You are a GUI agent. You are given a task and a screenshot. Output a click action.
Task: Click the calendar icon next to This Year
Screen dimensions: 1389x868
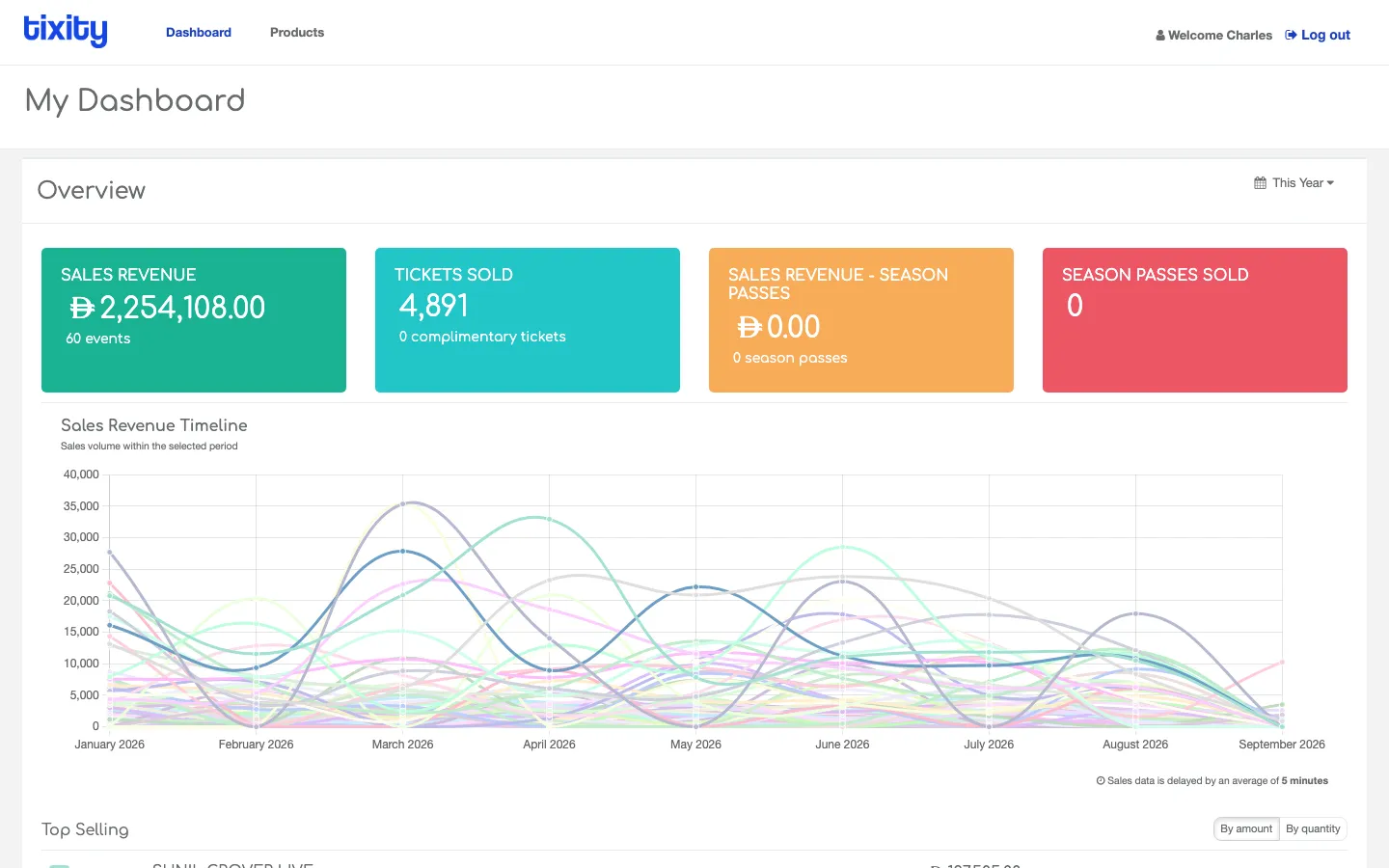[1260, 183]
